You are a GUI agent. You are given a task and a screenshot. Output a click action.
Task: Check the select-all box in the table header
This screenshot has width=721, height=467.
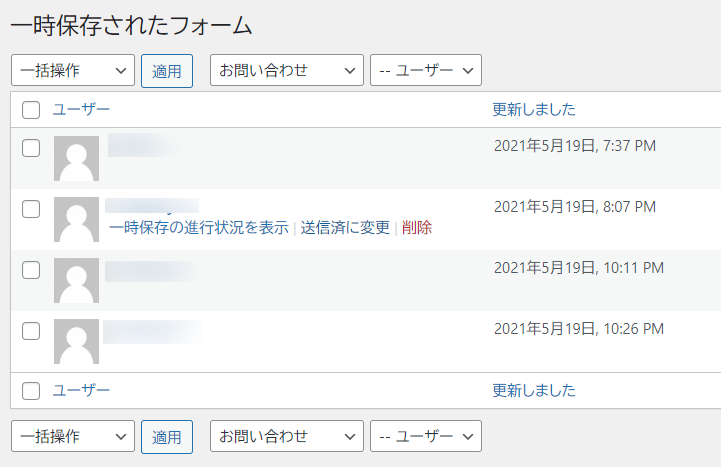[31, 110]
